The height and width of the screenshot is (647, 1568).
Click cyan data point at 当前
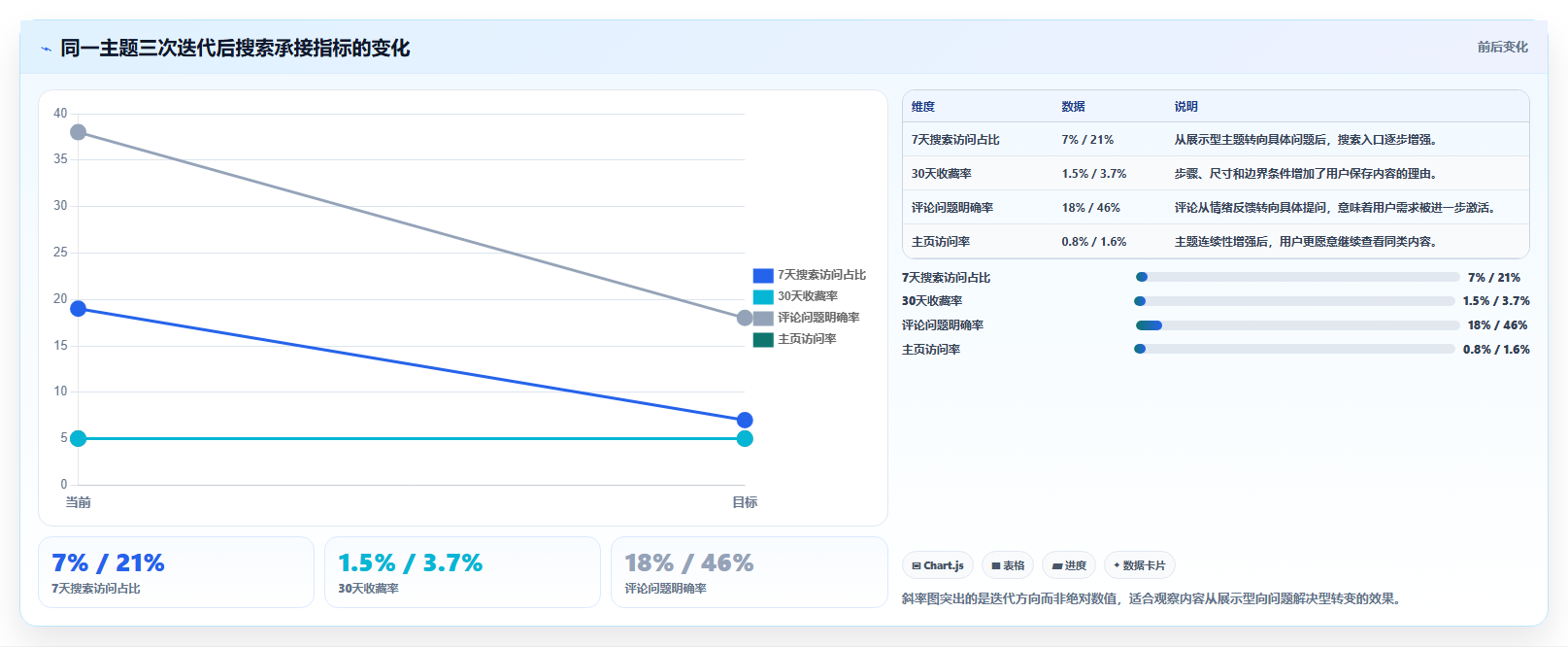pos(78,438)
